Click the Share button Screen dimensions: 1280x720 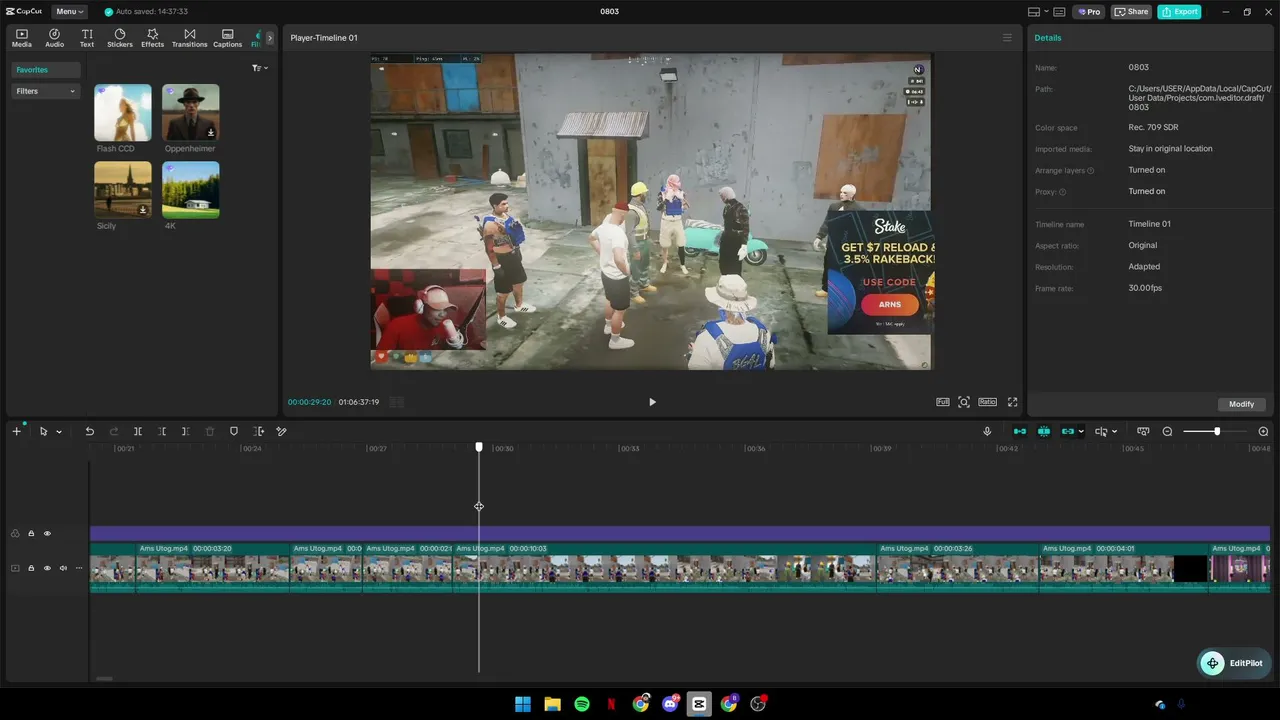point(1132,12)
